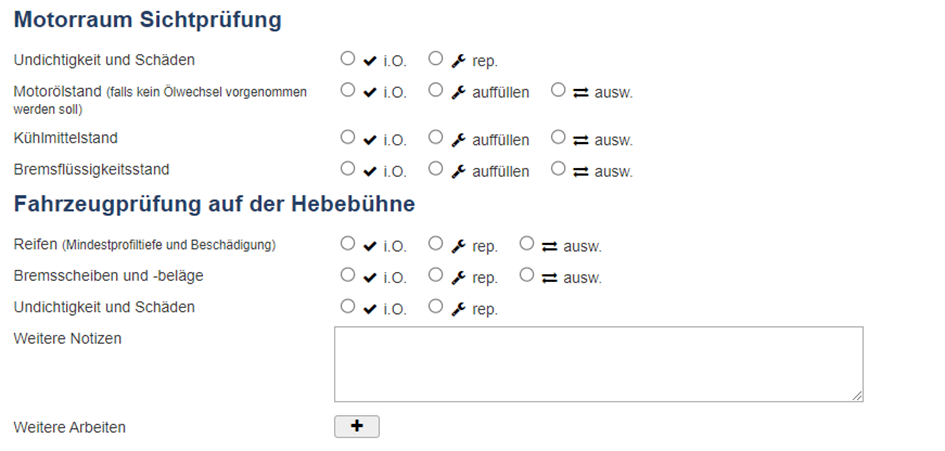Select ausw. radio for Kühlmittelstand

[x=559, y=137]
